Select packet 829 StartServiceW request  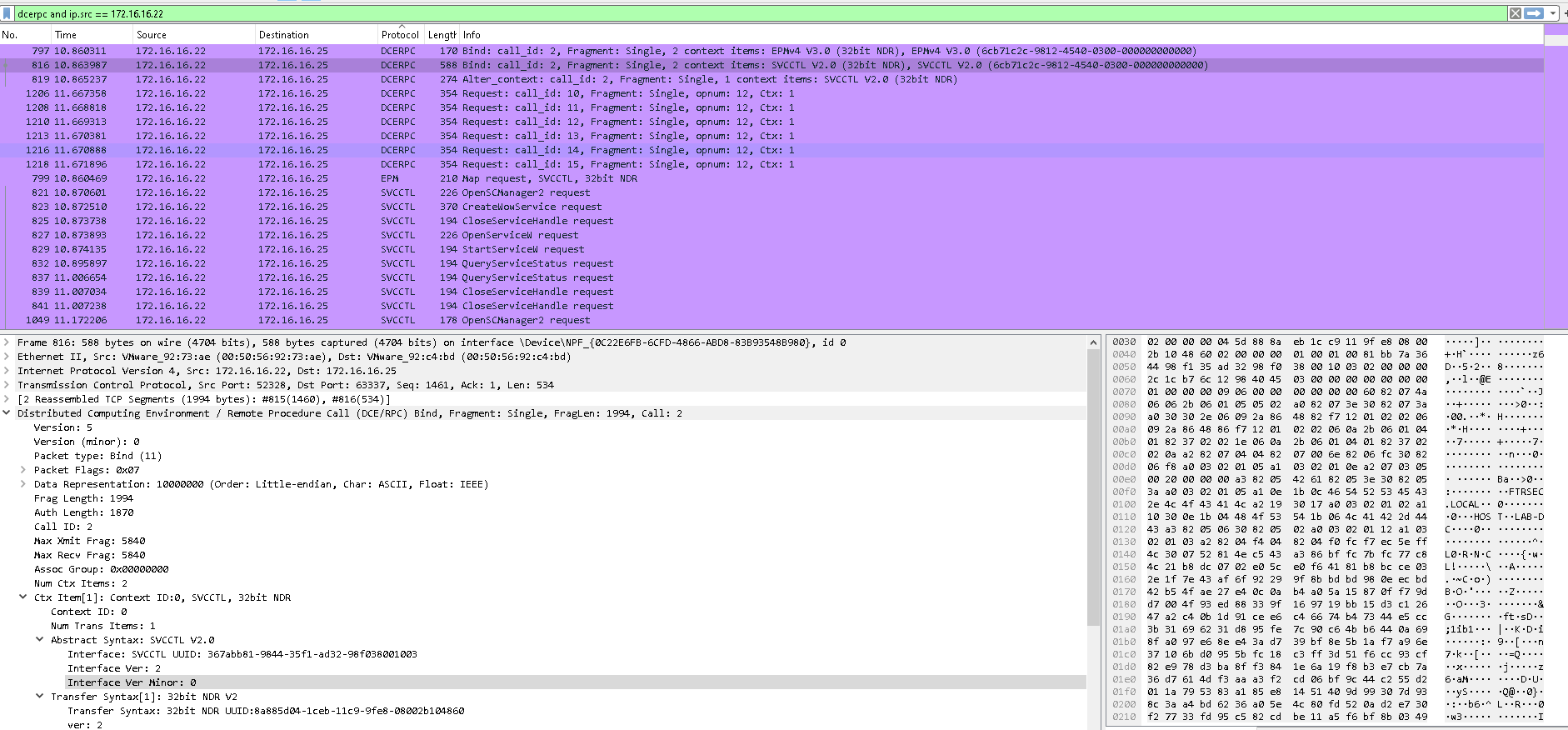[772, 249]
